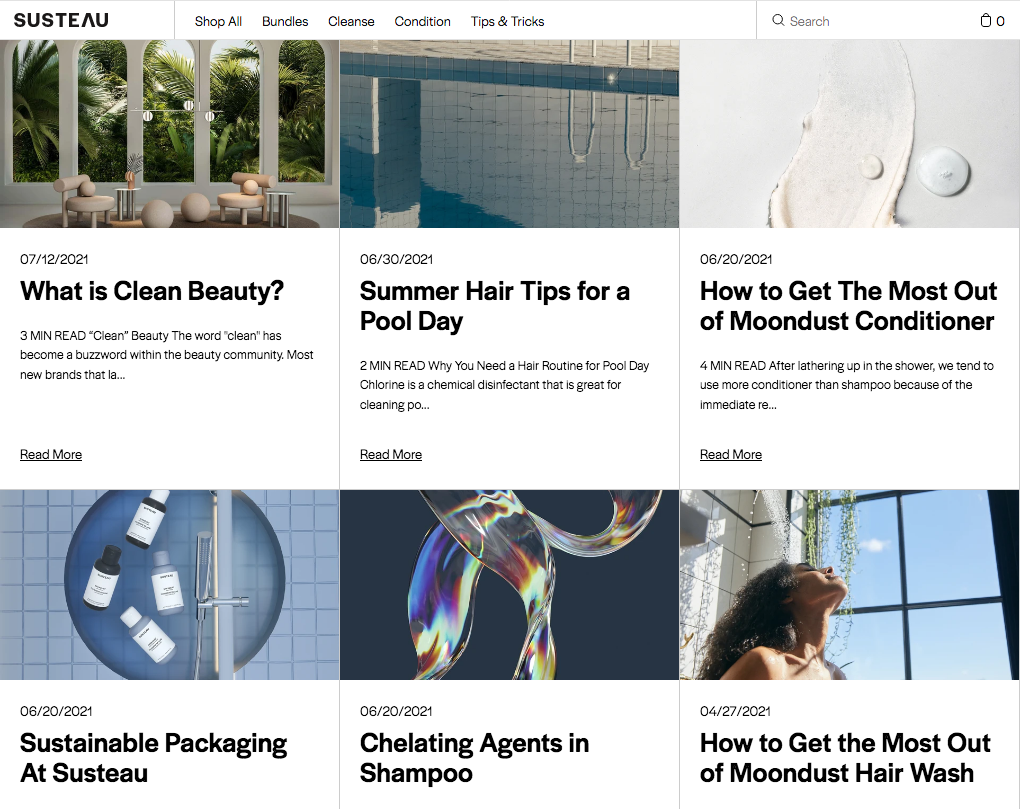Viewport: 1020px width, 809px height.
Task: Open Sustainable Packaging At Susteau title
Action: coord(153,758)
